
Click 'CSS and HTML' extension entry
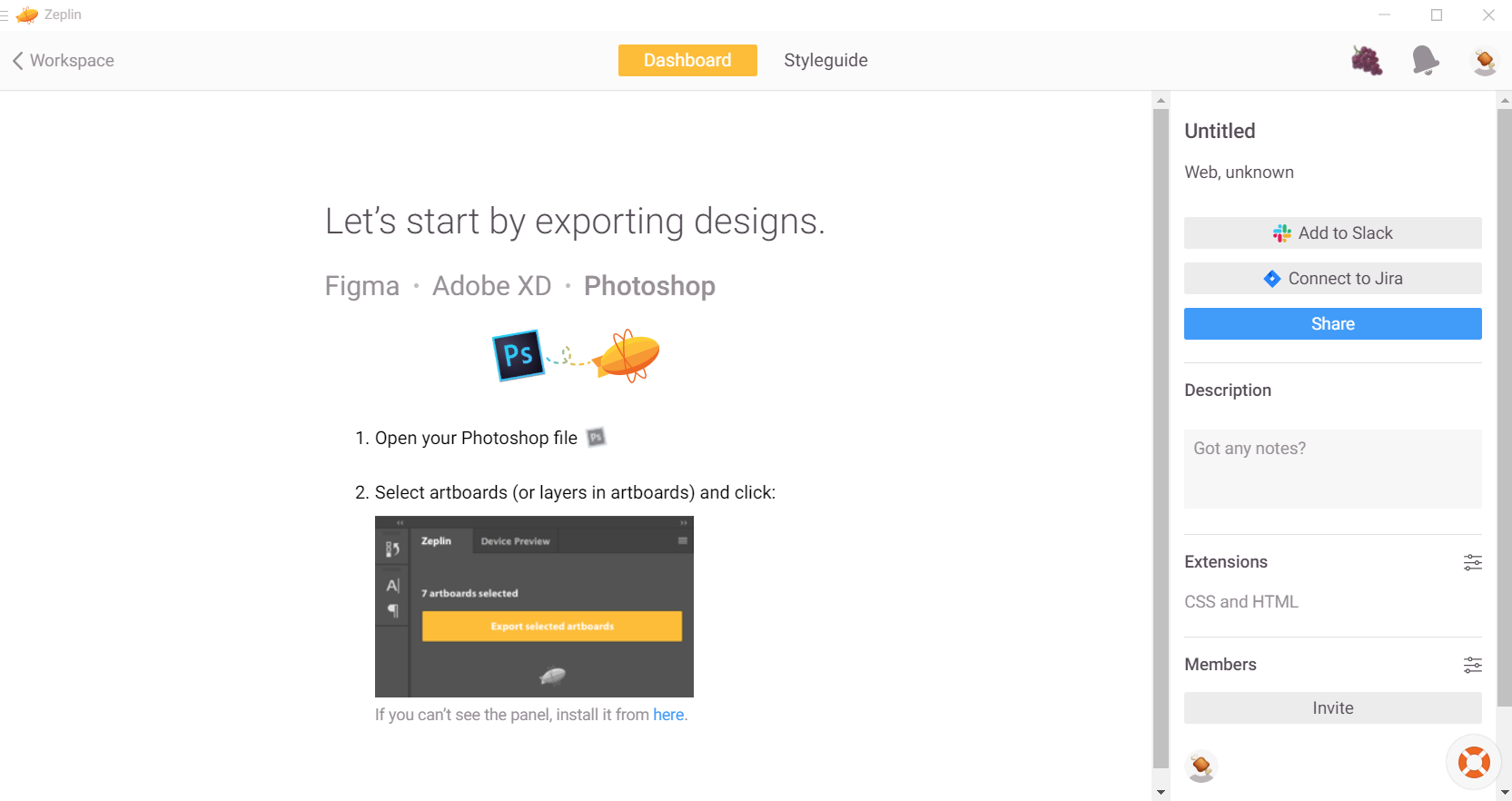[x=1241, y=602]
